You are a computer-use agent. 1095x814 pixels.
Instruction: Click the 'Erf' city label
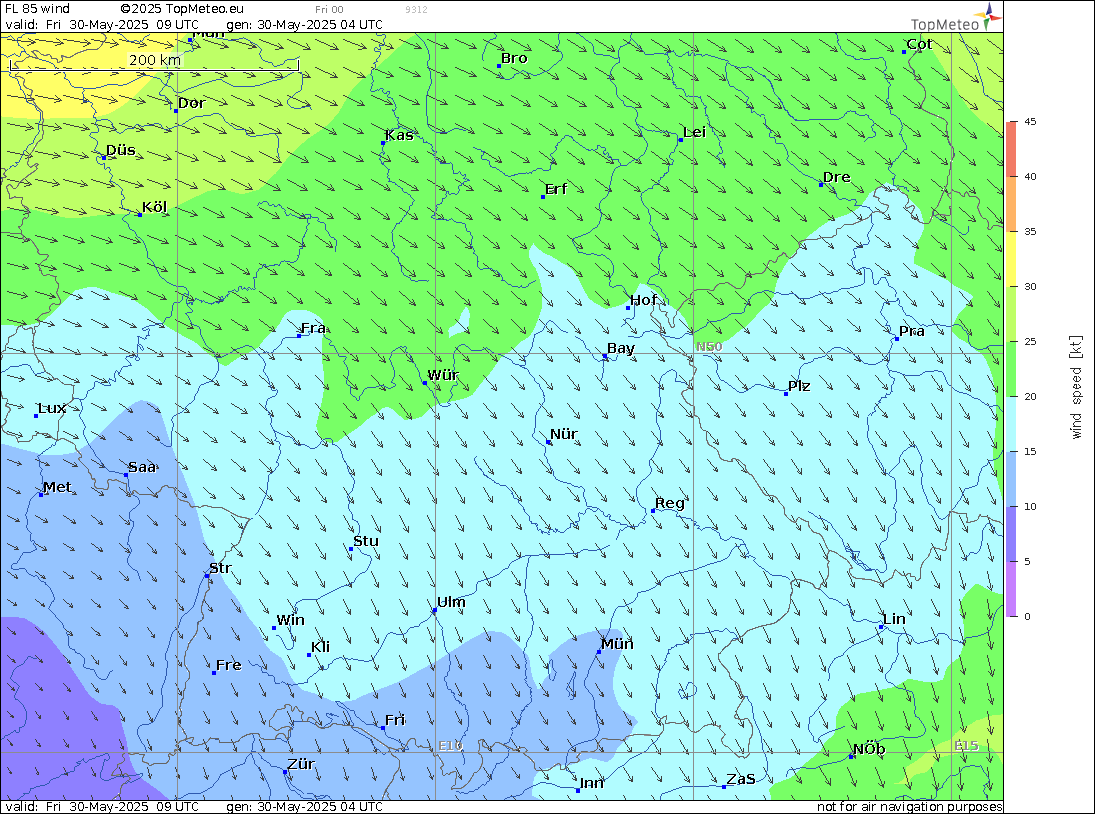[556, 189]
